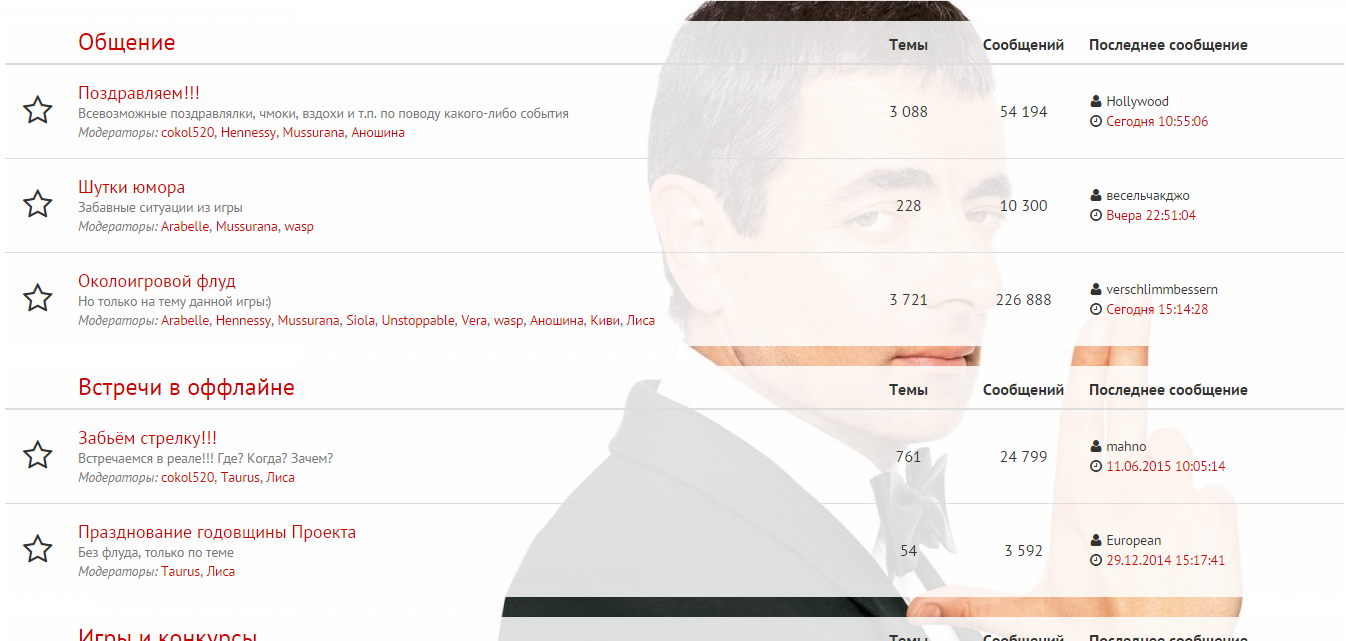Toggle favorite star for Поздравляем!!! forum

pos(37,110)
